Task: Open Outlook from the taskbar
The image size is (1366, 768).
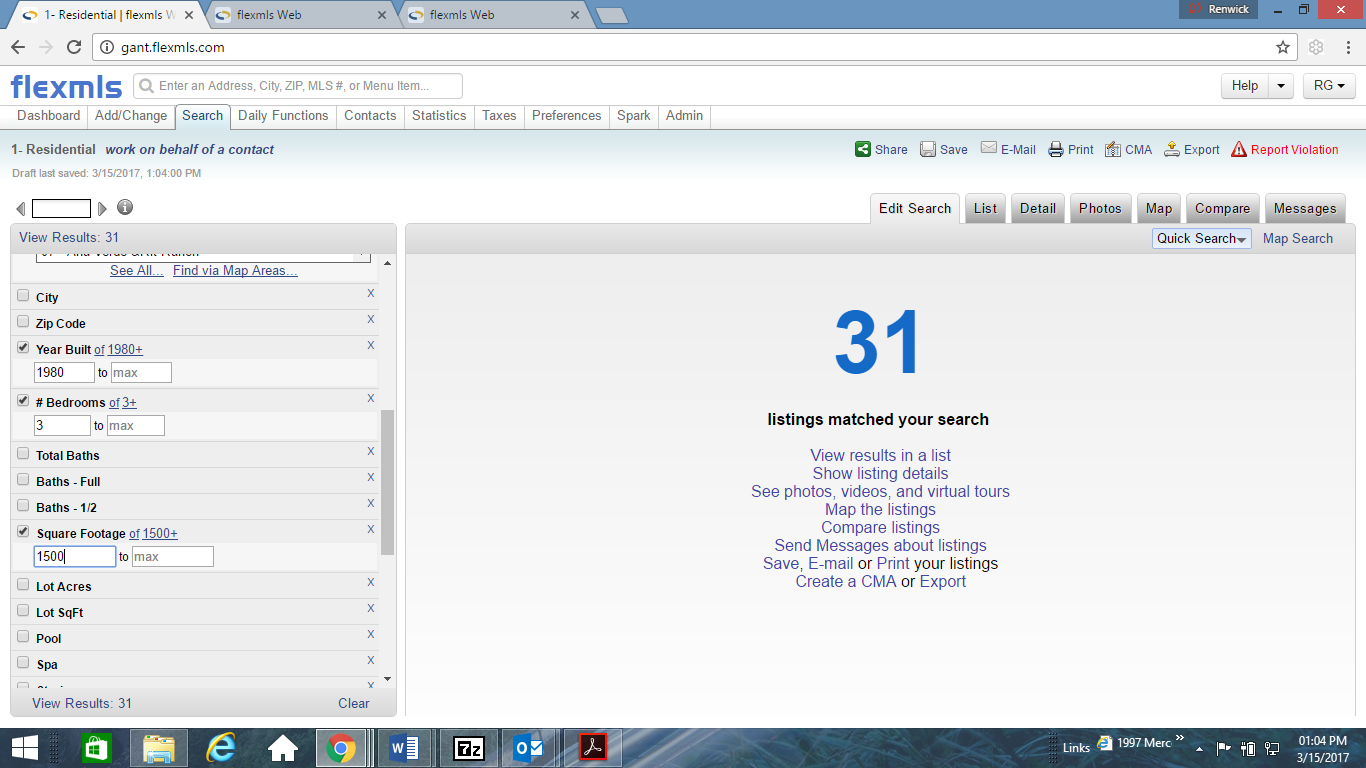Action: [527, 748]
